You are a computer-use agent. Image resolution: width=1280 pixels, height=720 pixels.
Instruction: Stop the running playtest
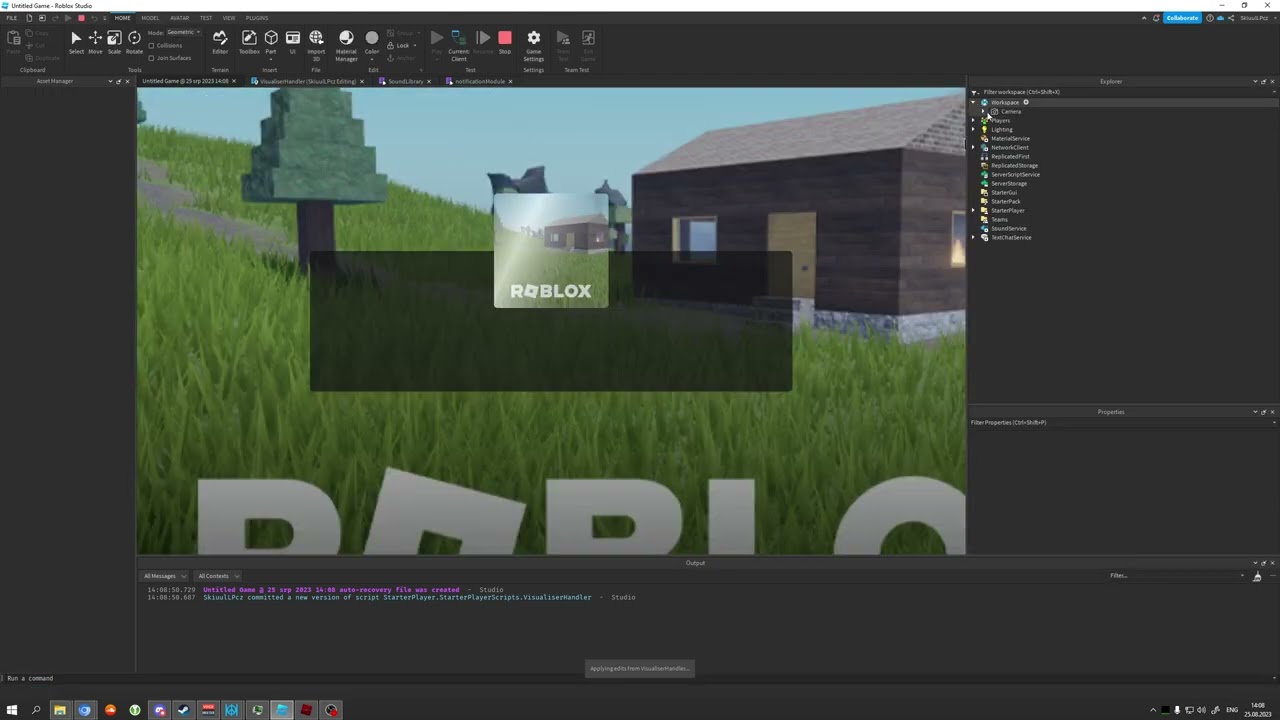pos(504,40)
